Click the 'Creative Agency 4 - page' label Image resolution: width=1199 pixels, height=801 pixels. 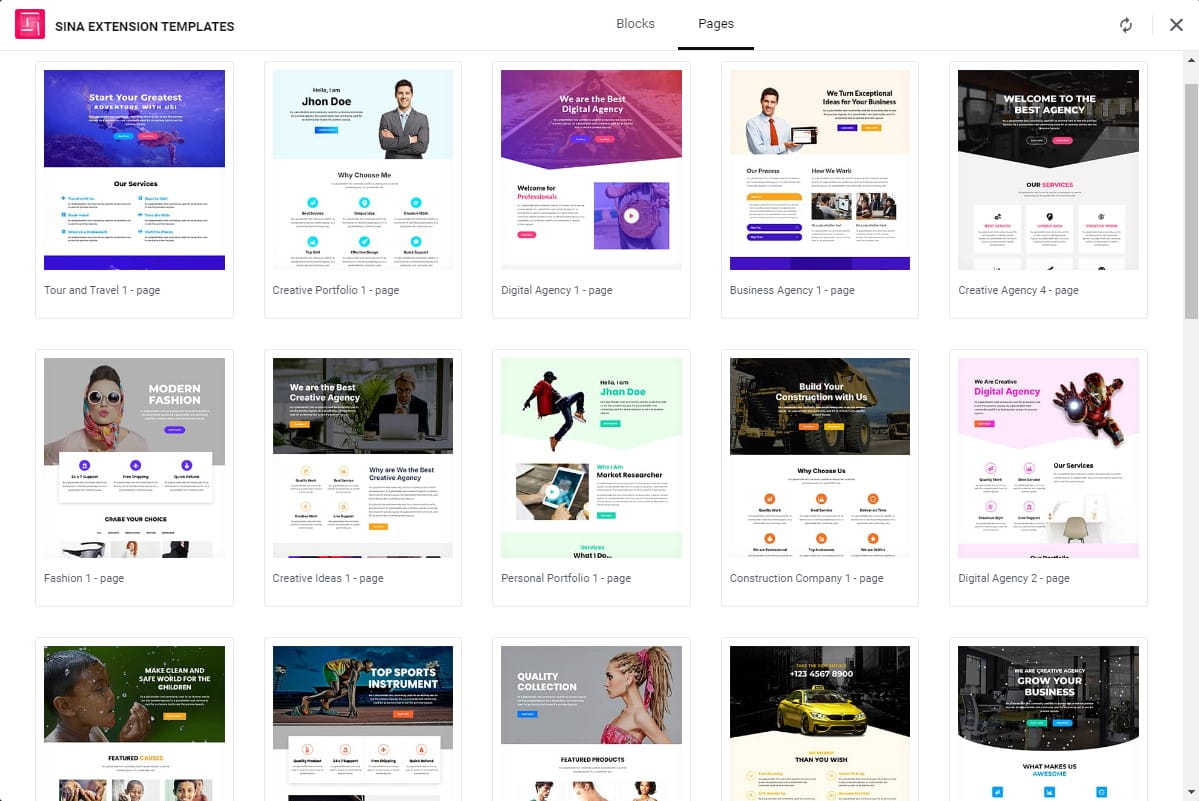point(1019,290)
